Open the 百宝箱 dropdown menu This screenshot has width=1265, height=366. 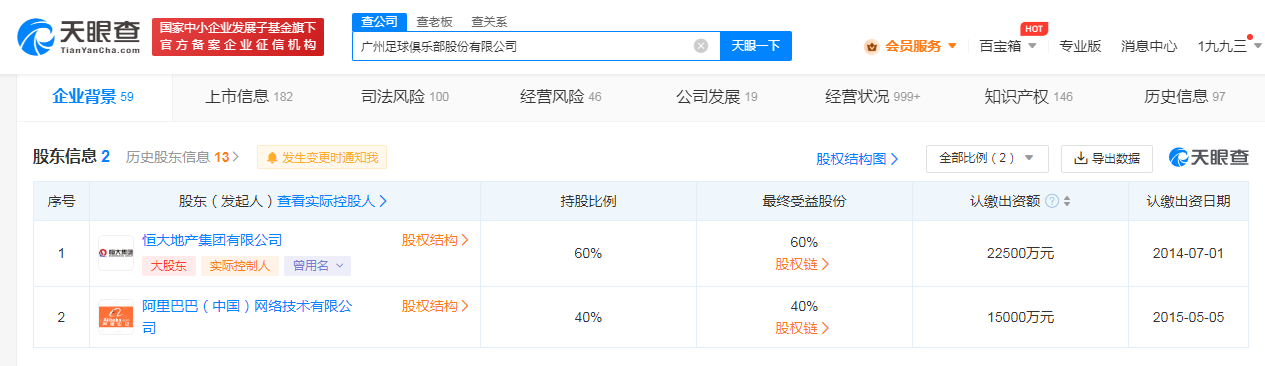point(1007,46)
